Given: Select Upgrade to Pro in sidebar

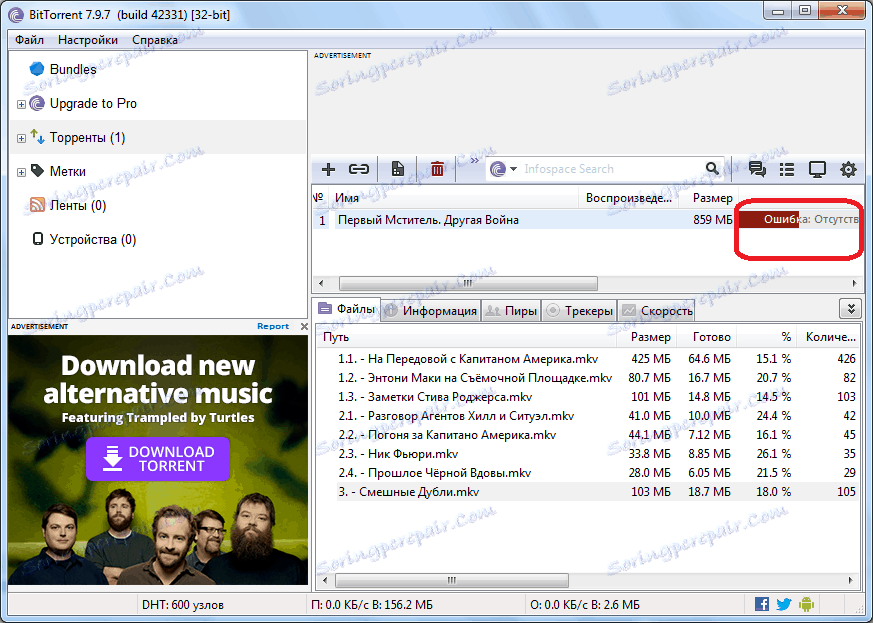Looking at the screenshot, I should (93, 104).
